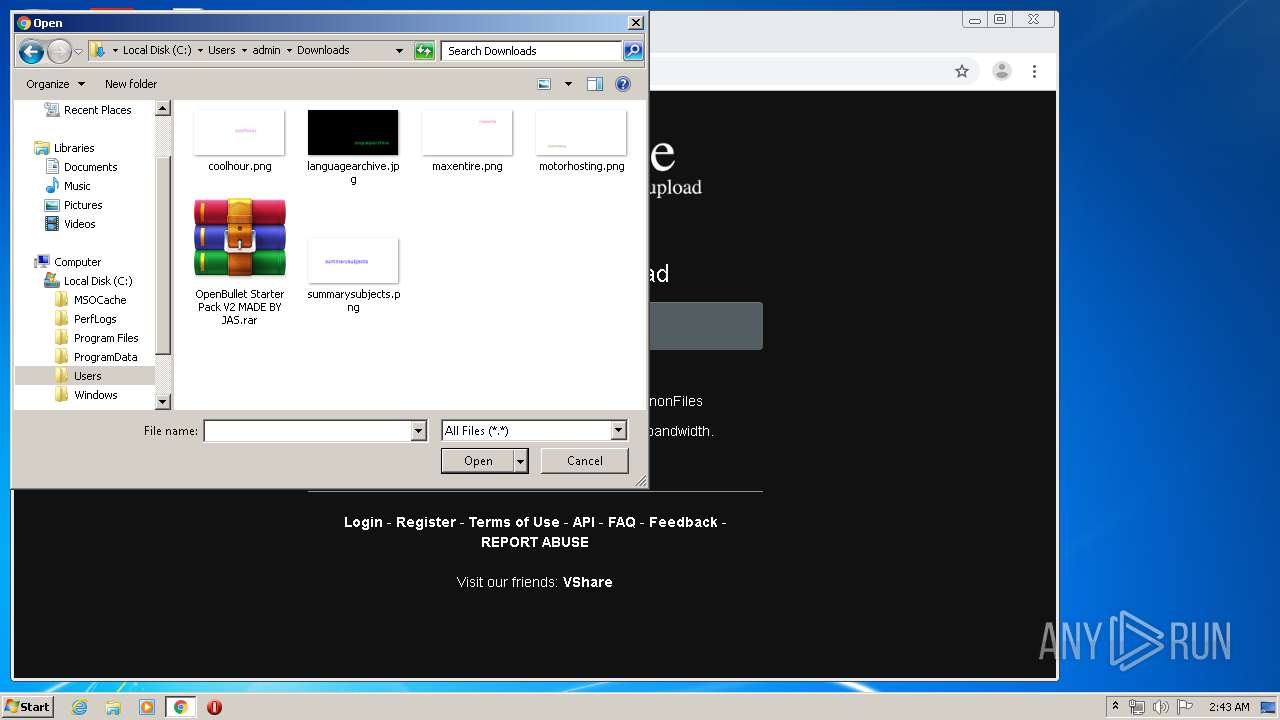1280x720 pixels.
Task: Open the recent pages dropdown arrow
Action: pyautogui.click(x=79, y=51)
